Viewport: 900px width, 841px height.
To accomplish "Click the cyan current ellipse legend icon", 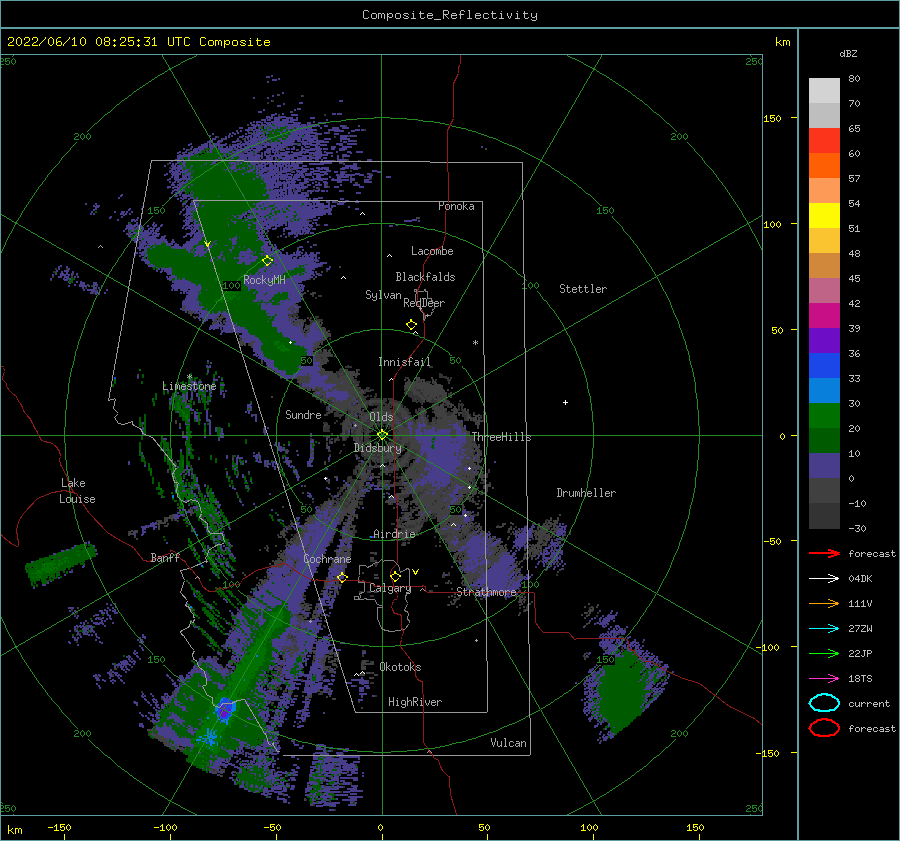I will [x=824, y=703].
